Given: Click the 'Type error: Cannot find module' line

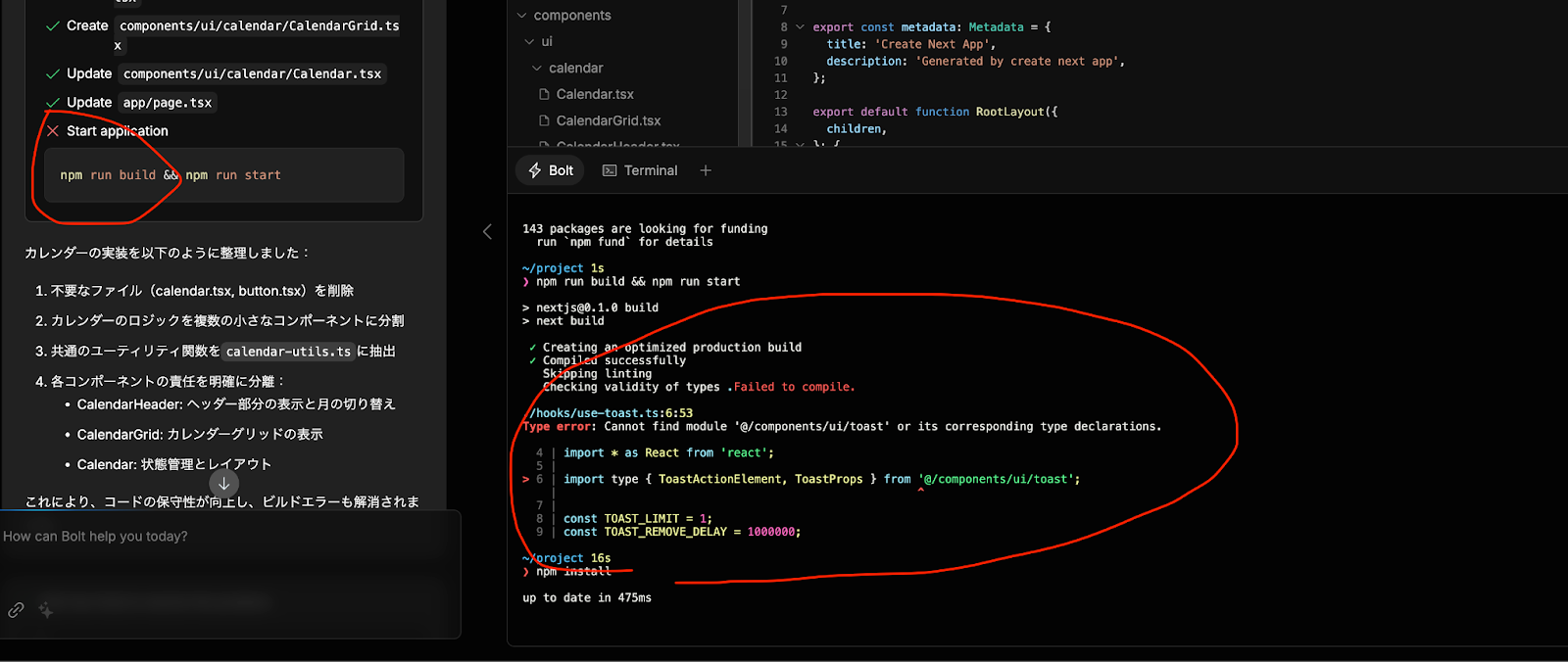Looking at the screenshot, I should [x=842, y=426].
